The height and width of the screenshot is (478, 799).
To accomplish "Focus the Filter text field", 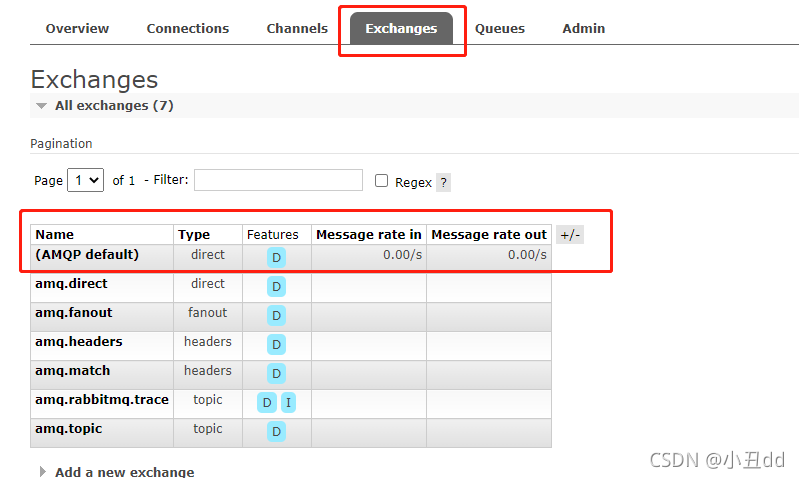I will [278, 180].
